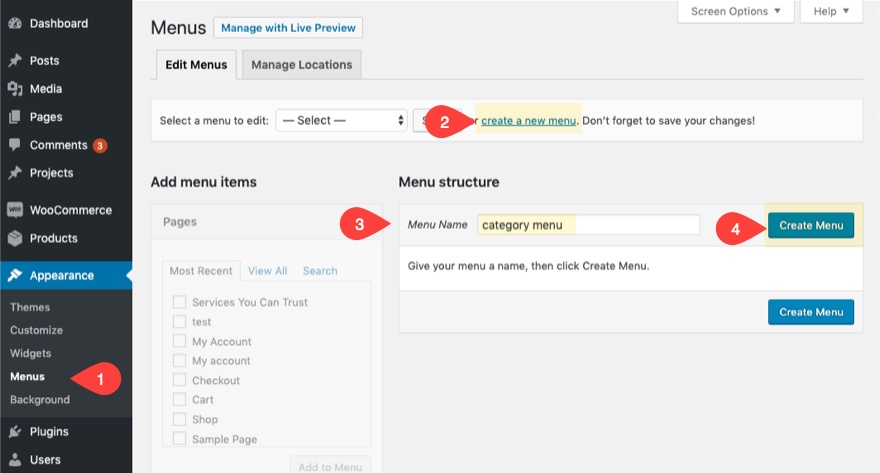The height and width of the screenshot is (473, 880).
Task: Enable the Sample Page checkbox
Action: coord(180,439)
